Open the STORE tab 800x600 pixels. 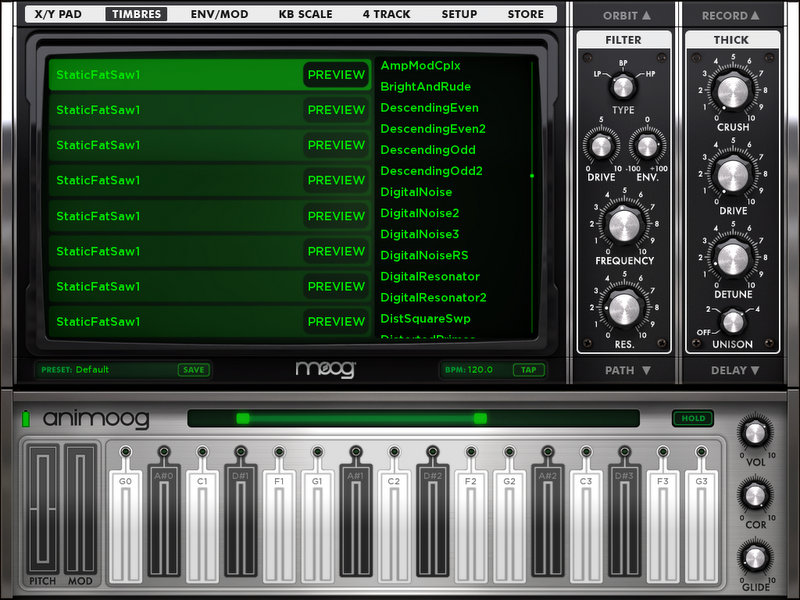tap(526, 14)
